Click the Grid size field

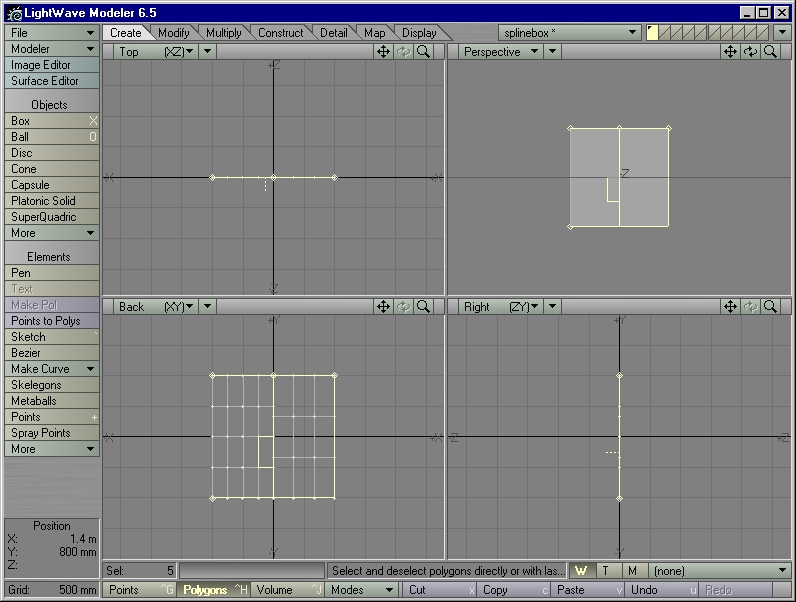pyautogui.click(x=52, y=590)
